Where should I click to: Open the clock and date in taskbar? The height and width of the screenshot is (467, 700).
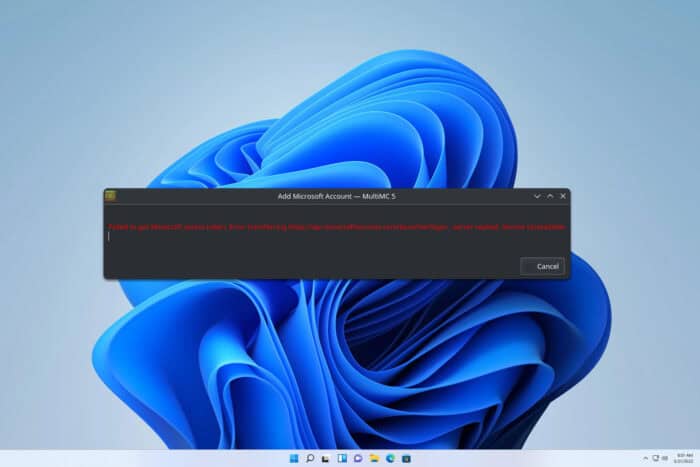[683, 459]
